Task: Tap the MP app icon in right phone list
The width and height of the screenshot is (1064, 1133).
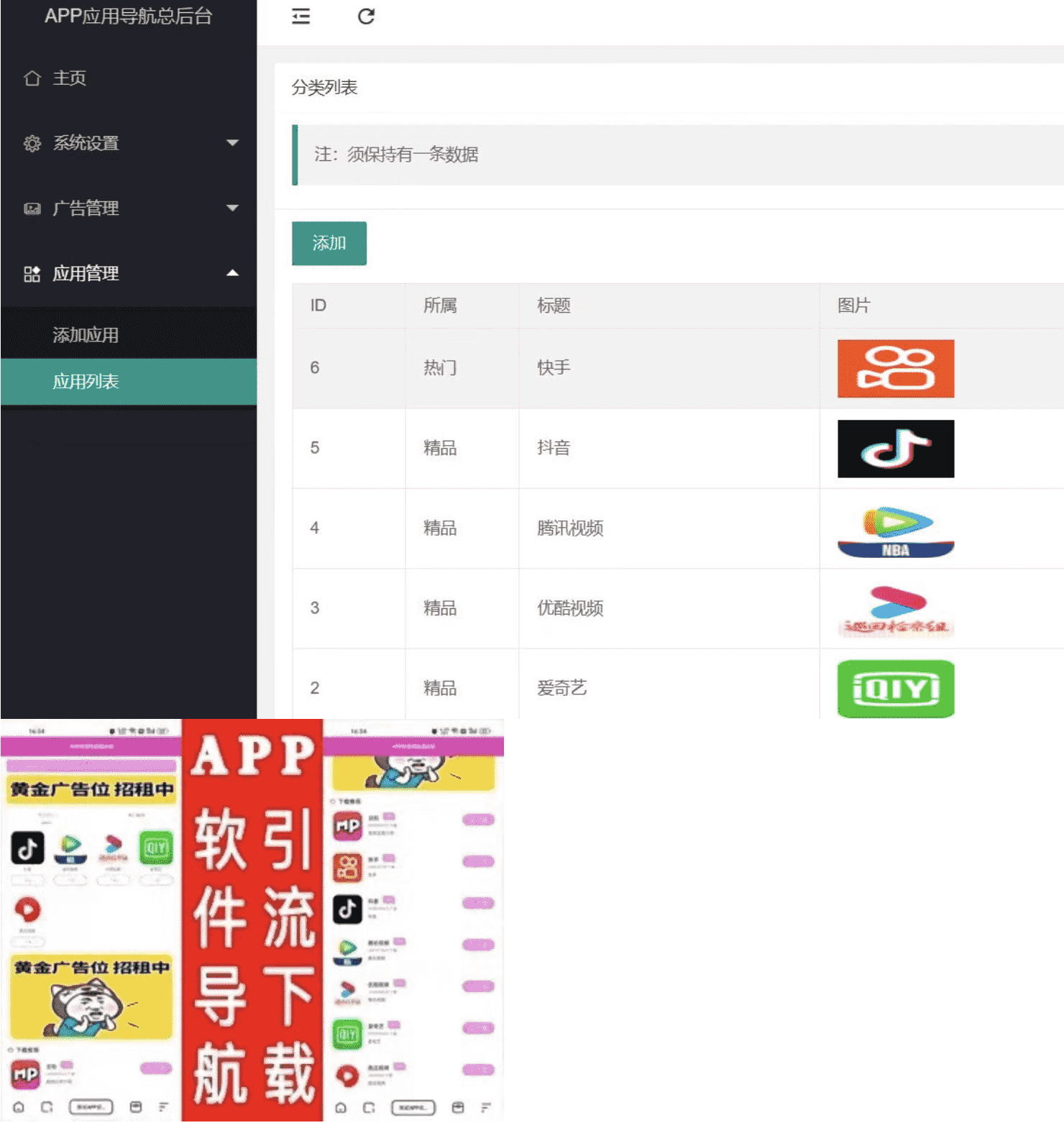Action: click(x=348, y=826)
